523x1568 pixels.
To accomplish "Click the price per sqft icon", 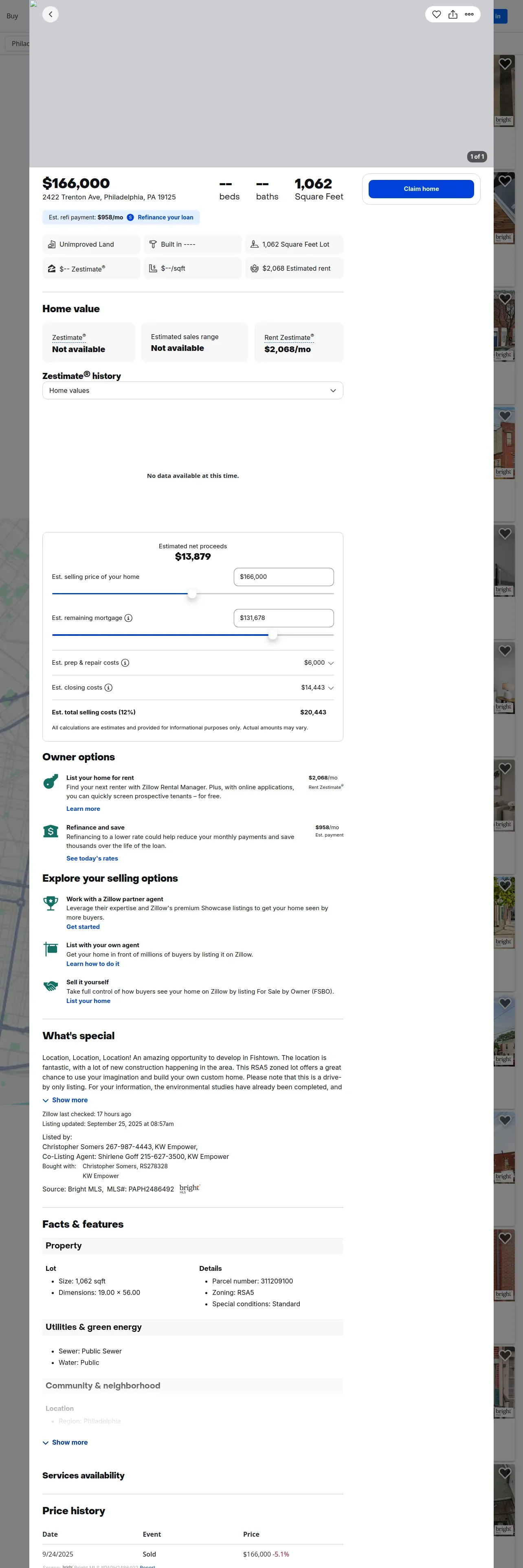I will (x=154, y=268).
